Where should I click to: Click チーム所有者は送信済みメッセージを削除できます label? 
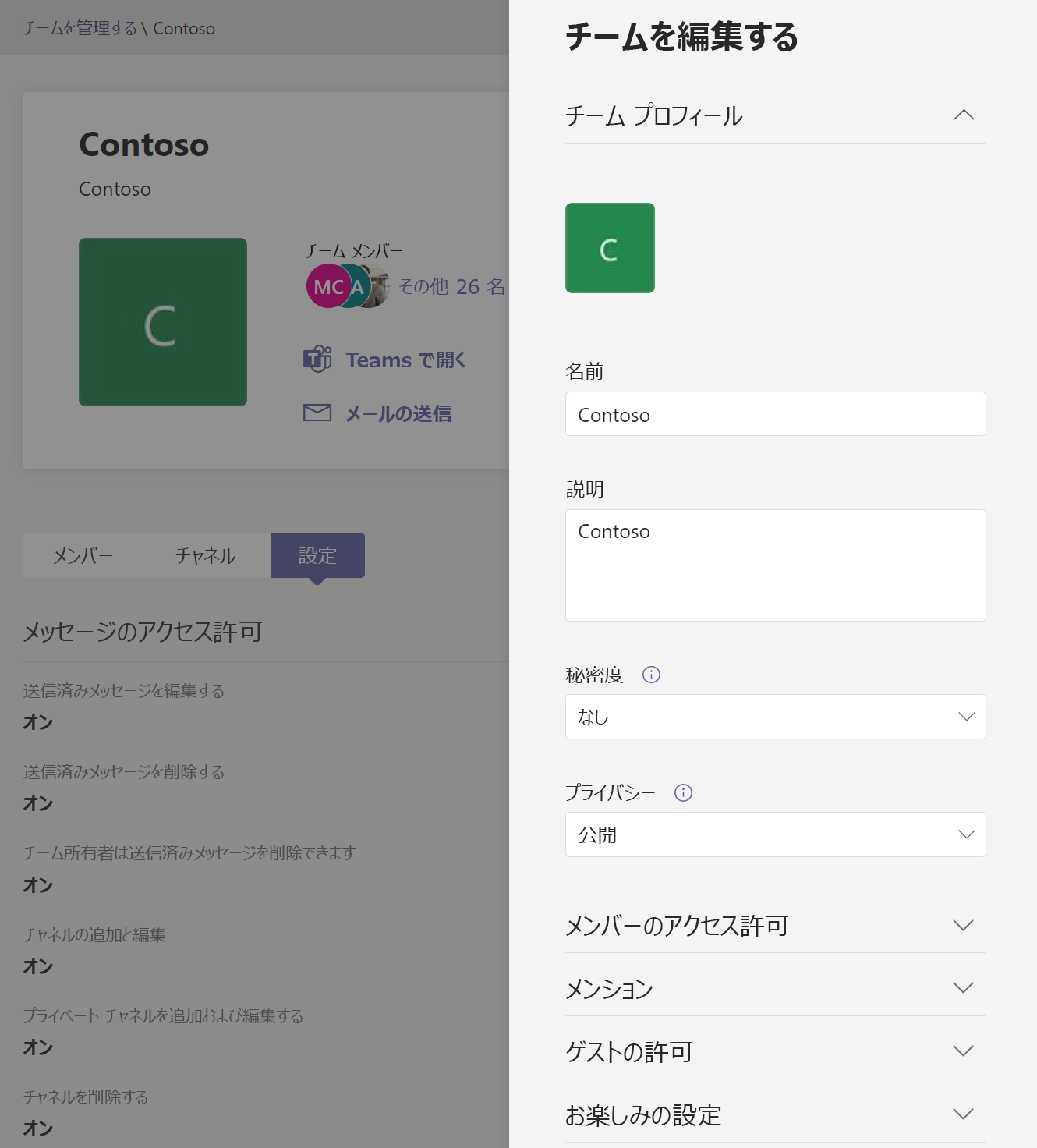[x=189, y=852]
